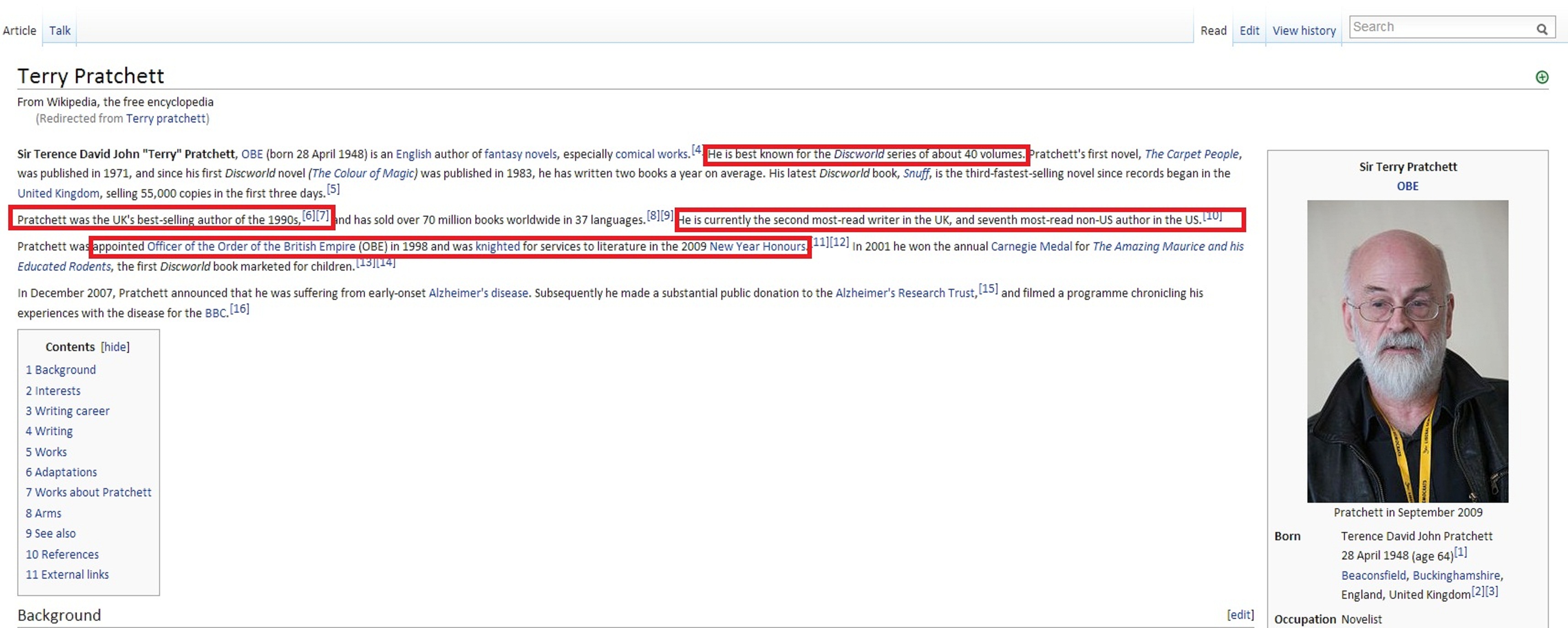Follow the Discworld series link
The width and height of the screenshot is (1568, 628).
click(x=858, y=154)
